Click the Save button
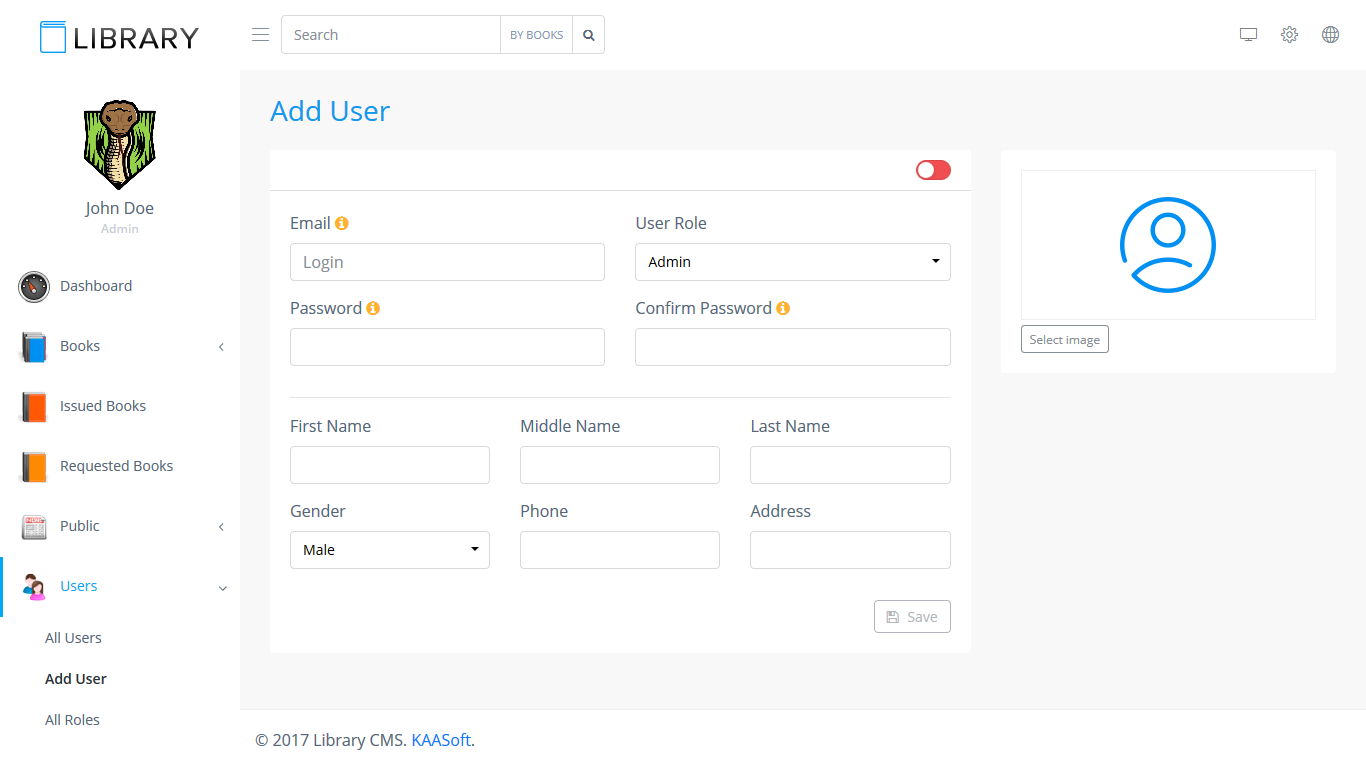This screenshot has height=768, width=1366. 912,617
